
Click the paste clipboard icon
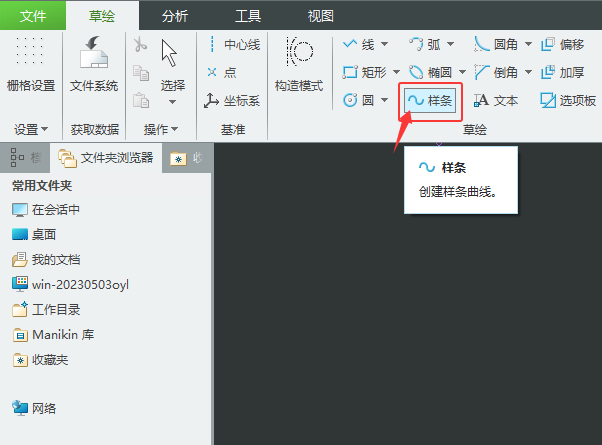[141, 101]
